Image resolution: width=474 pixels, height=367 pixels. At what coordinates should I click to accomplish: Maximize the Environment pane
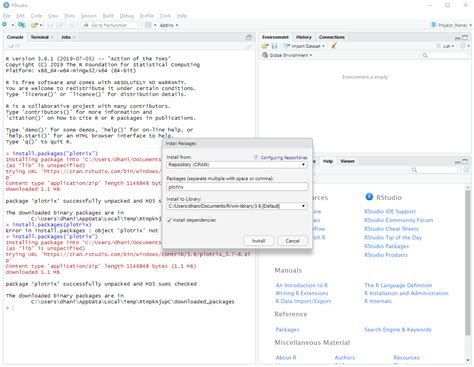coord(465,37)
